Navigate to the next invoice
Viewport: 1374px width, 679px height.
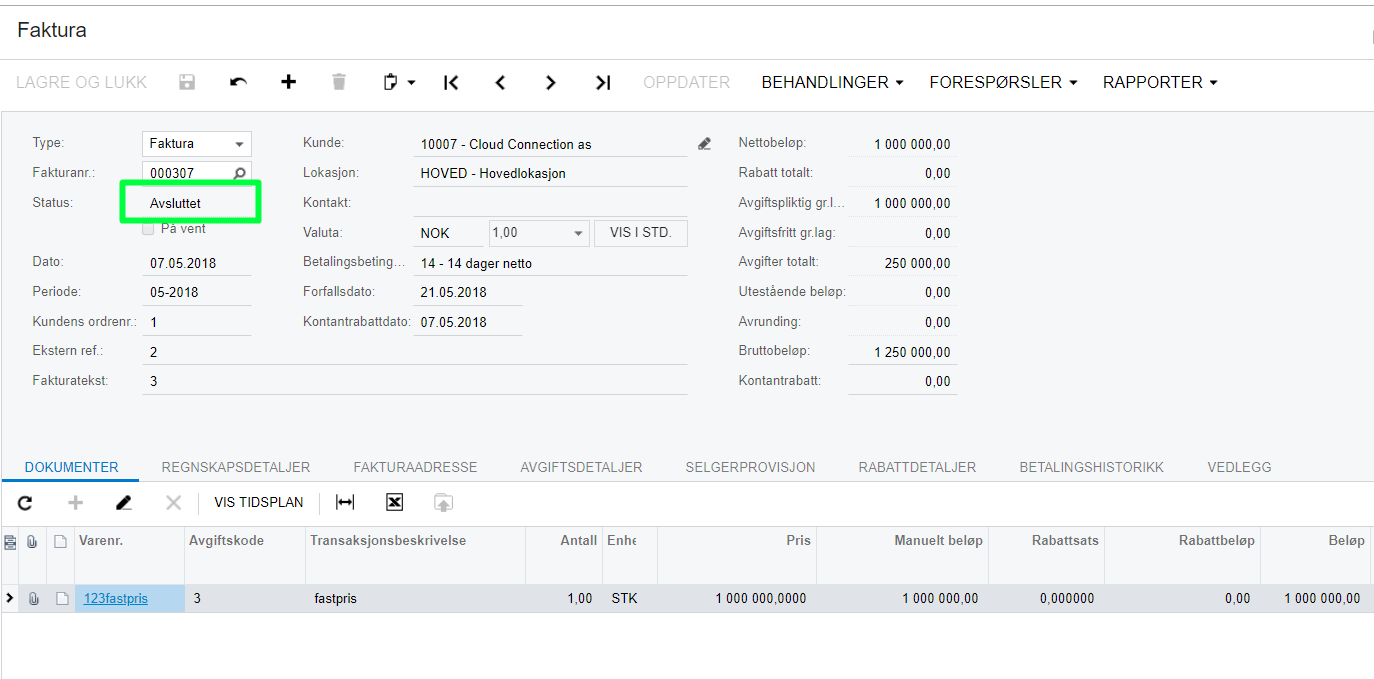click(x=551, y=82)
